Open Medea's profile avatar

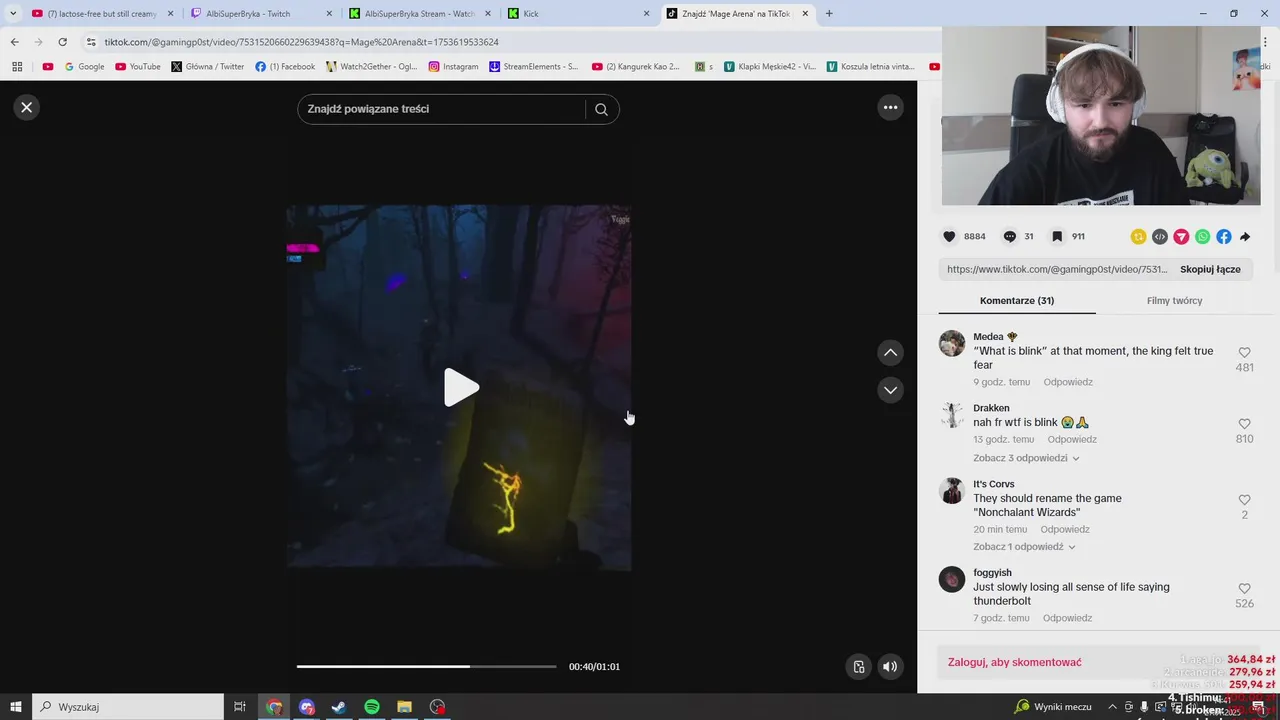(x=952, y=343)
